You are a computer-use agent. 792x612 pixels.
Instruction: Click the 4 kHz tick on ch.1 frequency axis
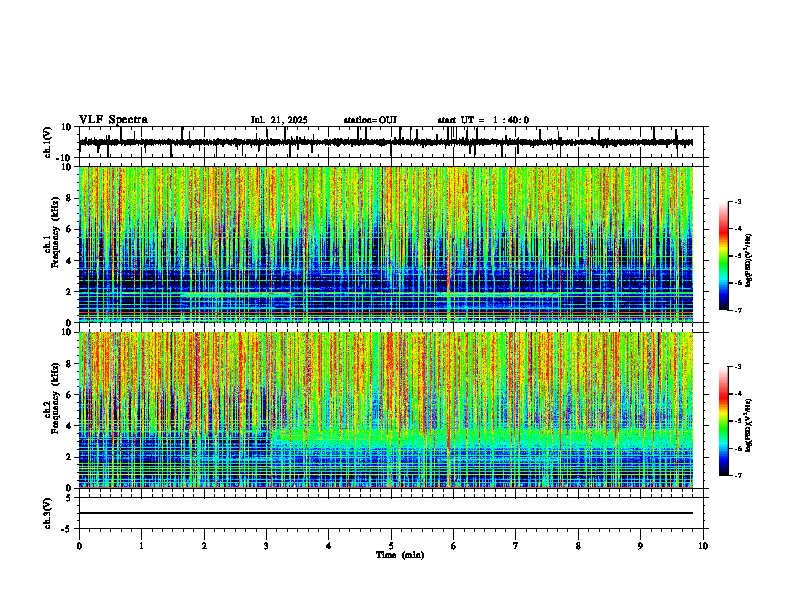69,261
